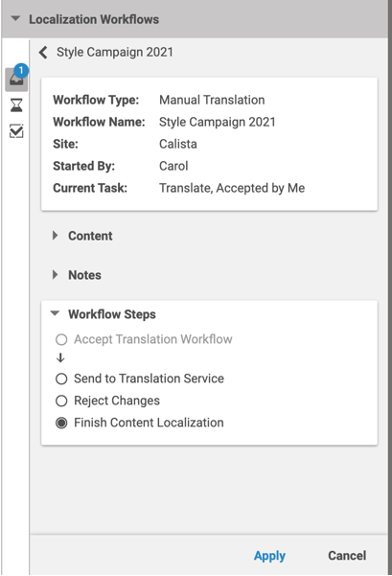Click the notification badge showing 1
The height and width of the screenshot is (576, 392).
[x=21, y=70]
